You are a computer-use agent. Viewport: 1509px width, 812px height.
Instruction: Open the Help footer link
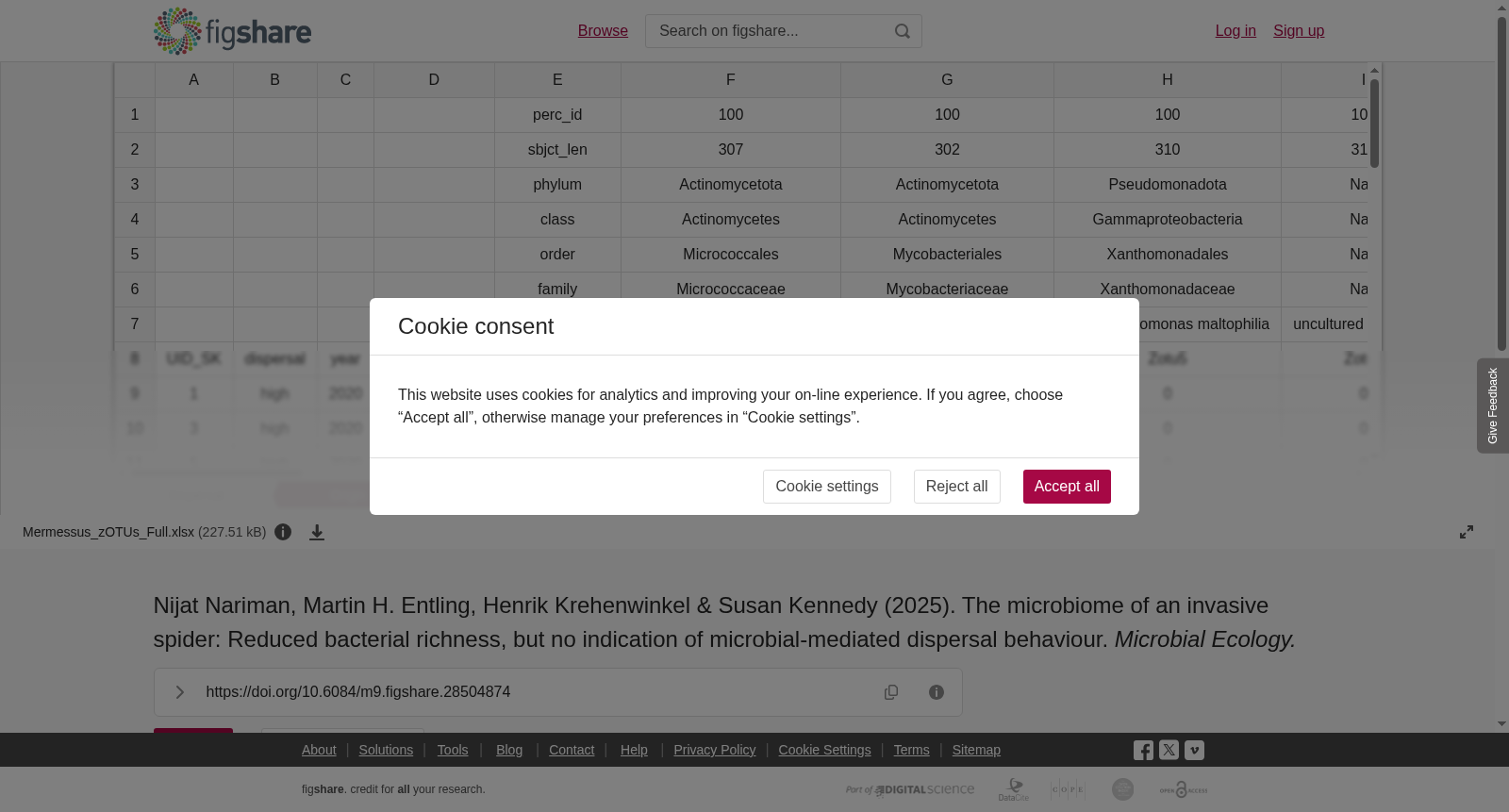pos(634,750)
